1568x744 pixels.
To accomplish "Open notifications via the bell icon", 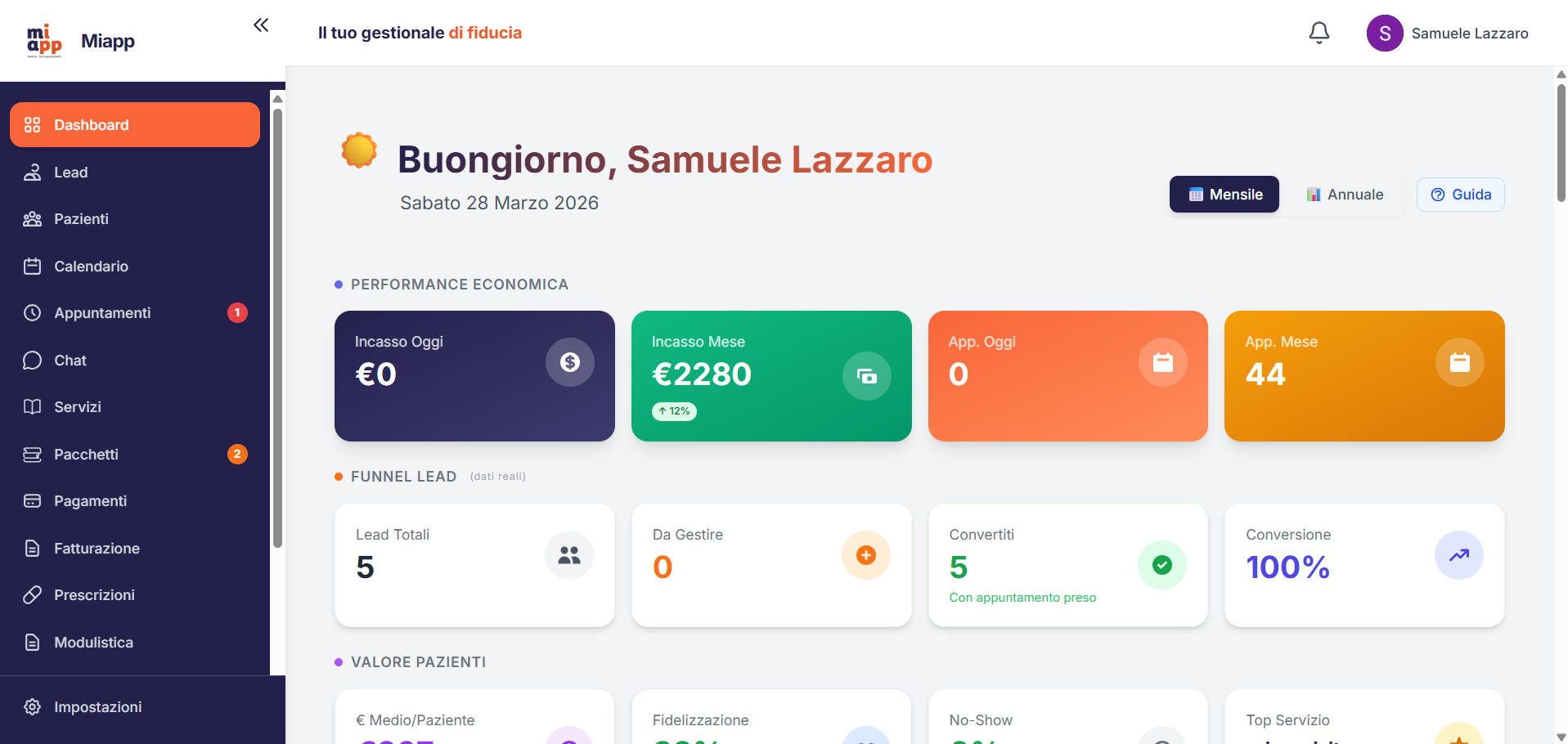I will pyautogui.click(x=1319, y=33).
